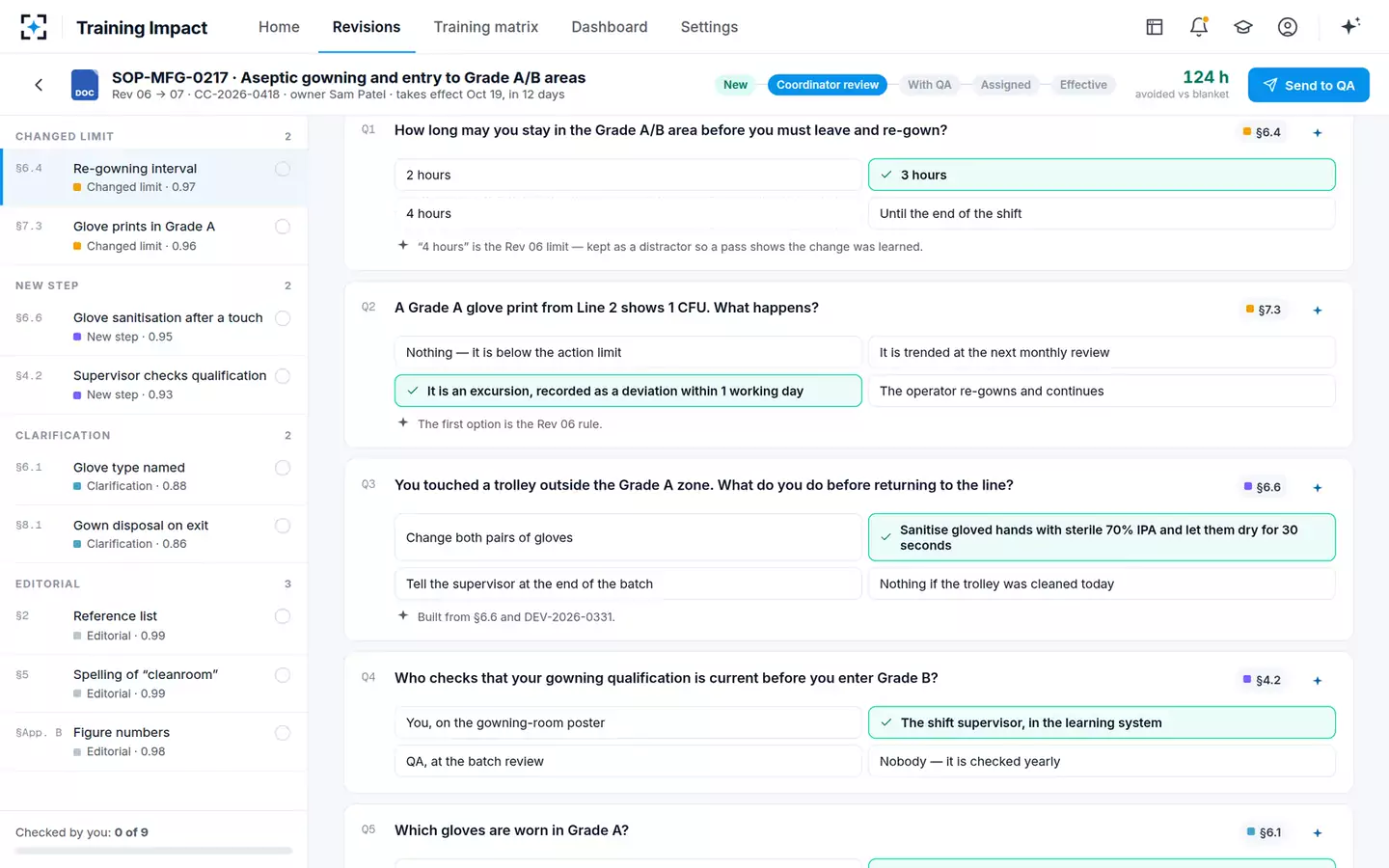The image size is (1389, 868).
Task: Tick the Re-gowning interval check circle
Action: [x=283, y=169]
